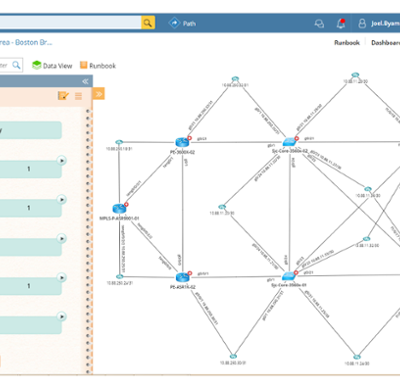Click red alert badge on Sjc-Core-3560x-02
The image size is (400, 388).
(x=297, y=138)
